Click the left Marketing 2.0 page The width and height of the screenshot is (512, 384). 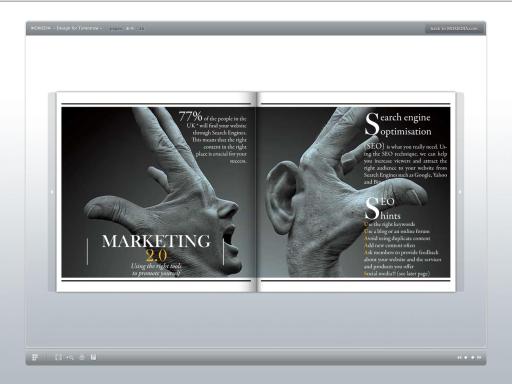click(x=156, y=192)
